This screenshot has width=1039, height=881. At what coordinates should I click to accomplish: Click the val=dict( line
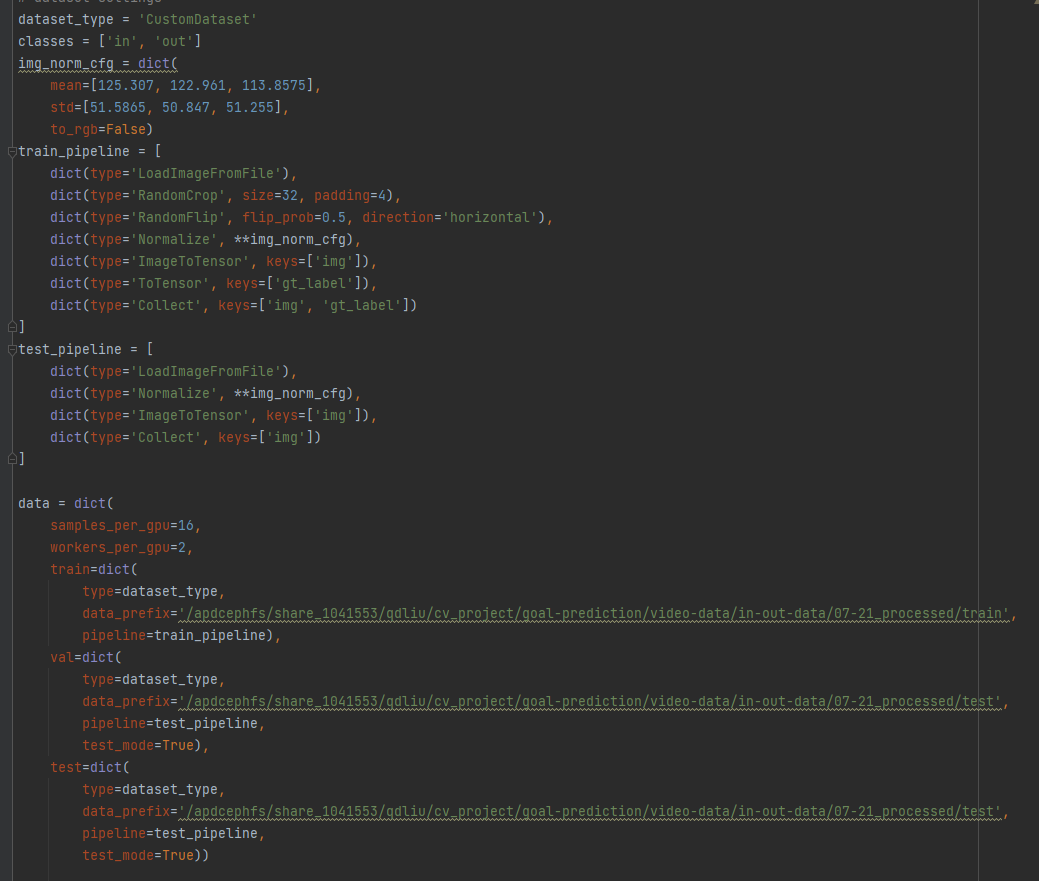click(85, 658)
